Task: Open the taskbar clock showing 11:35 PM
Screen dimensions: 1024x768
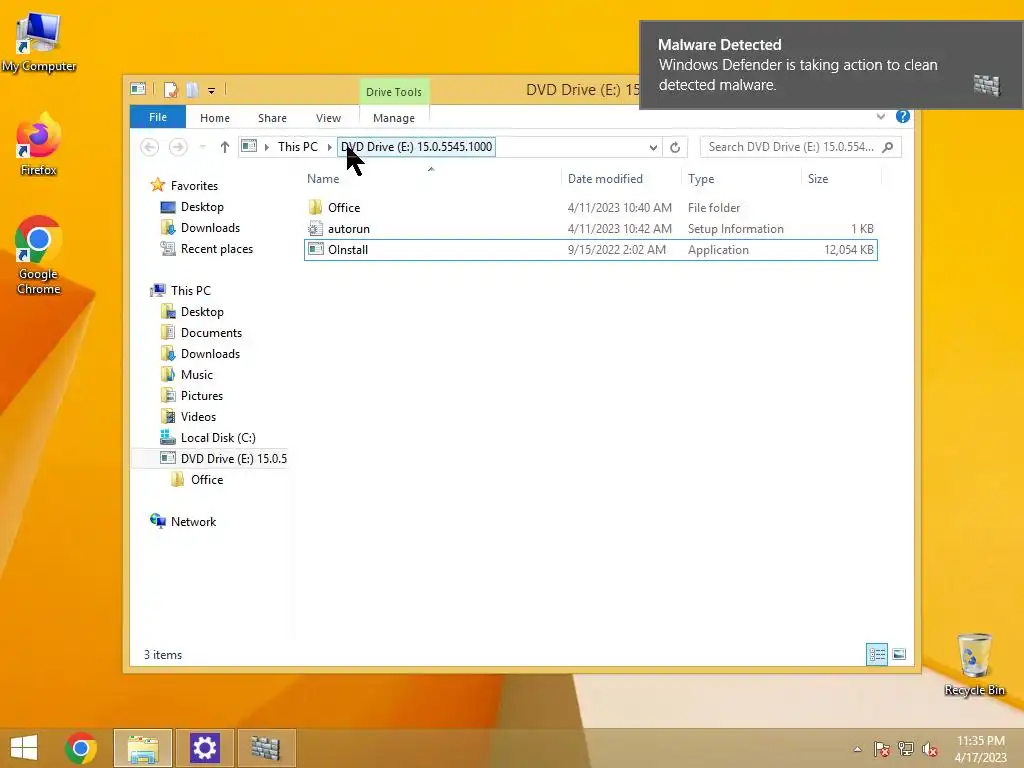Action: [980, 749]
